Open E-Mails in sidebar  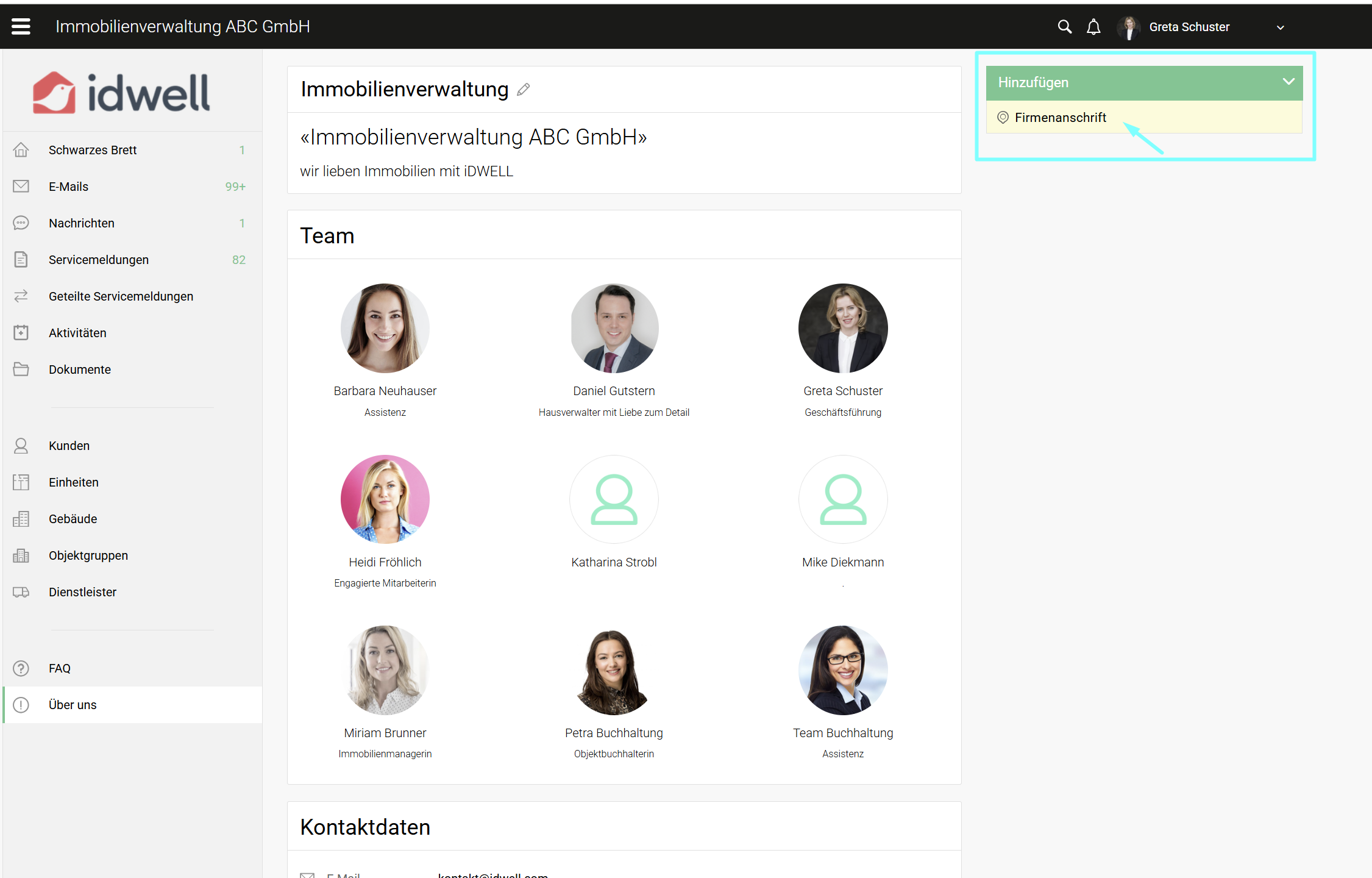(68, 187)
